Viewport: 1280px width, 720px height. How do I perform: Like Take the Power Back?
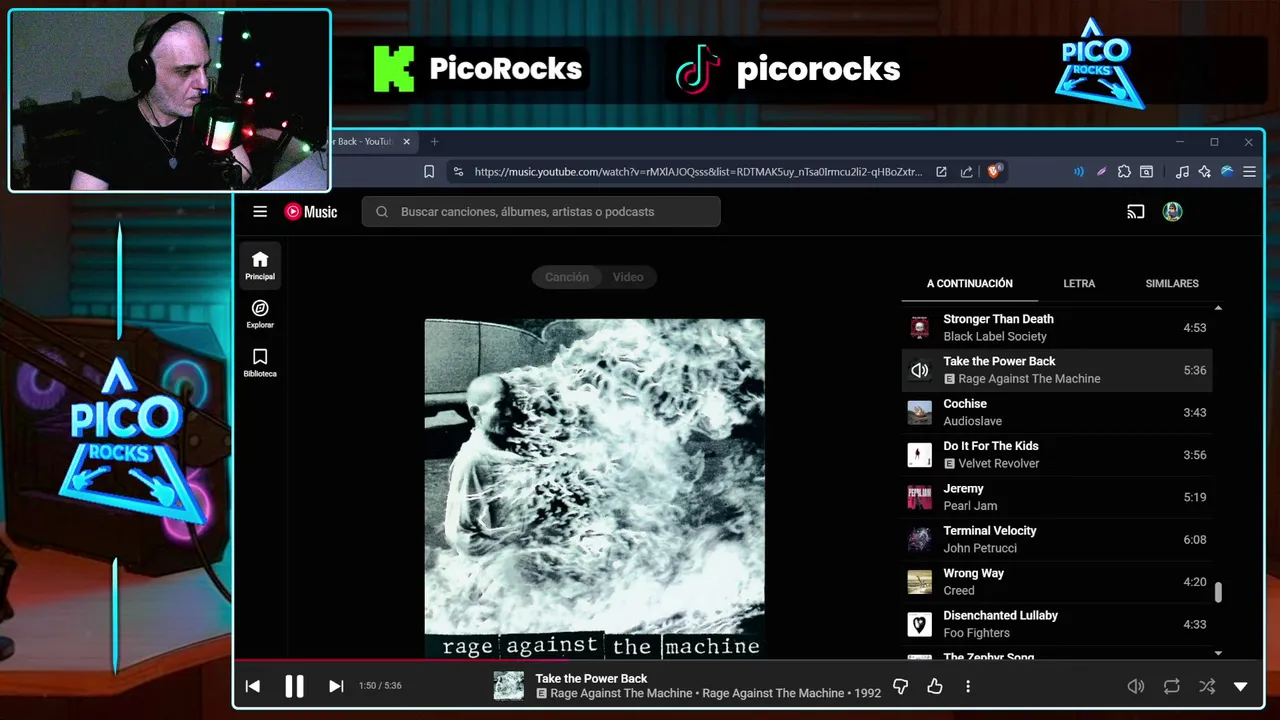934,686
